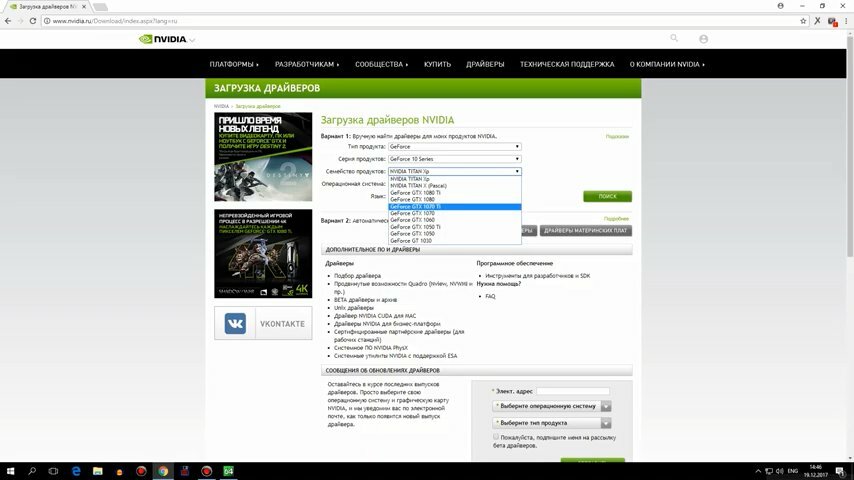Open the NVIDIA site search magnifier icon
Screen dimensions: 854x480
point(674,38)
